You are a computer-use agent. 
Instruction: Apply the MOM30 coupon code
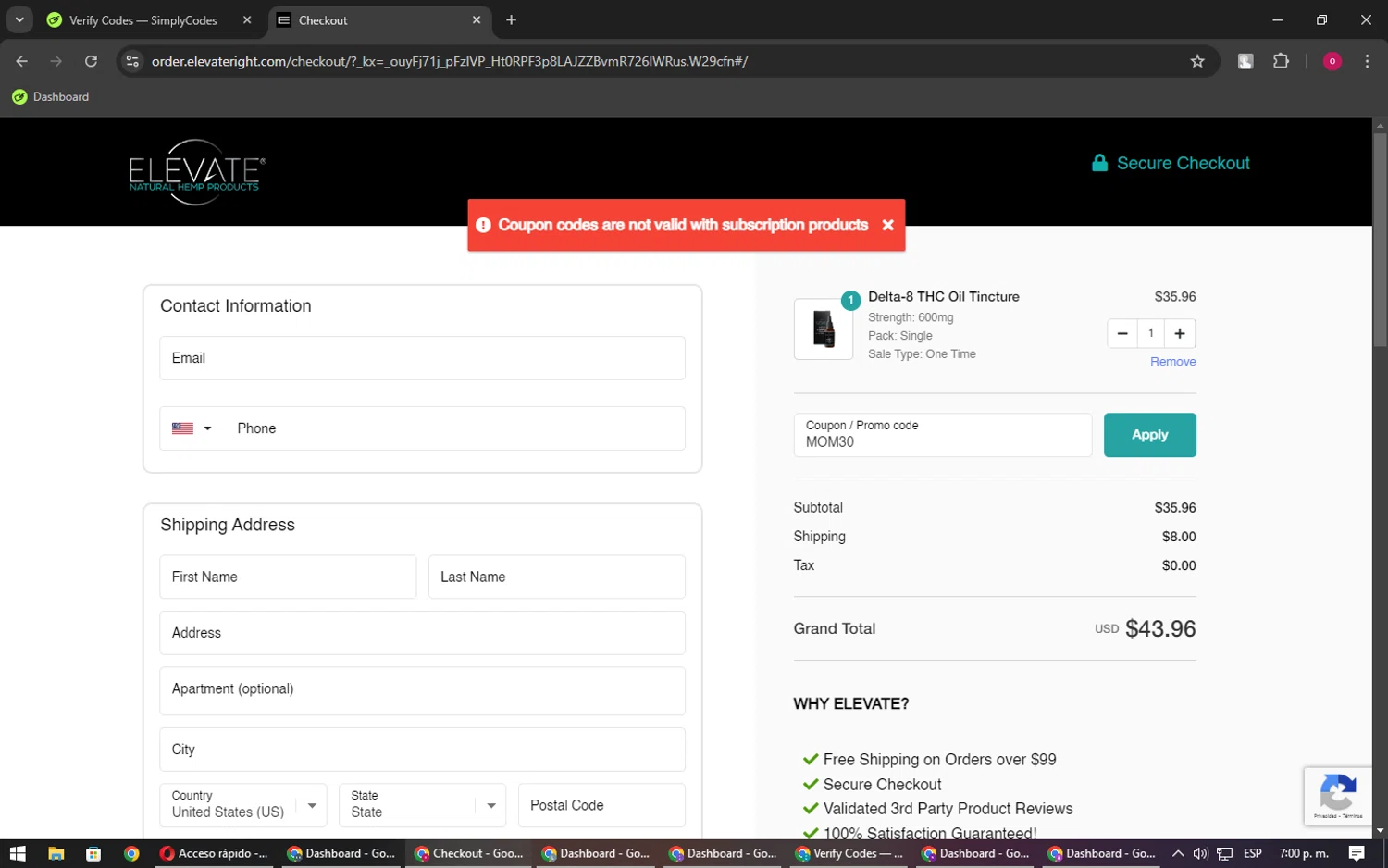coord(1149,435)
